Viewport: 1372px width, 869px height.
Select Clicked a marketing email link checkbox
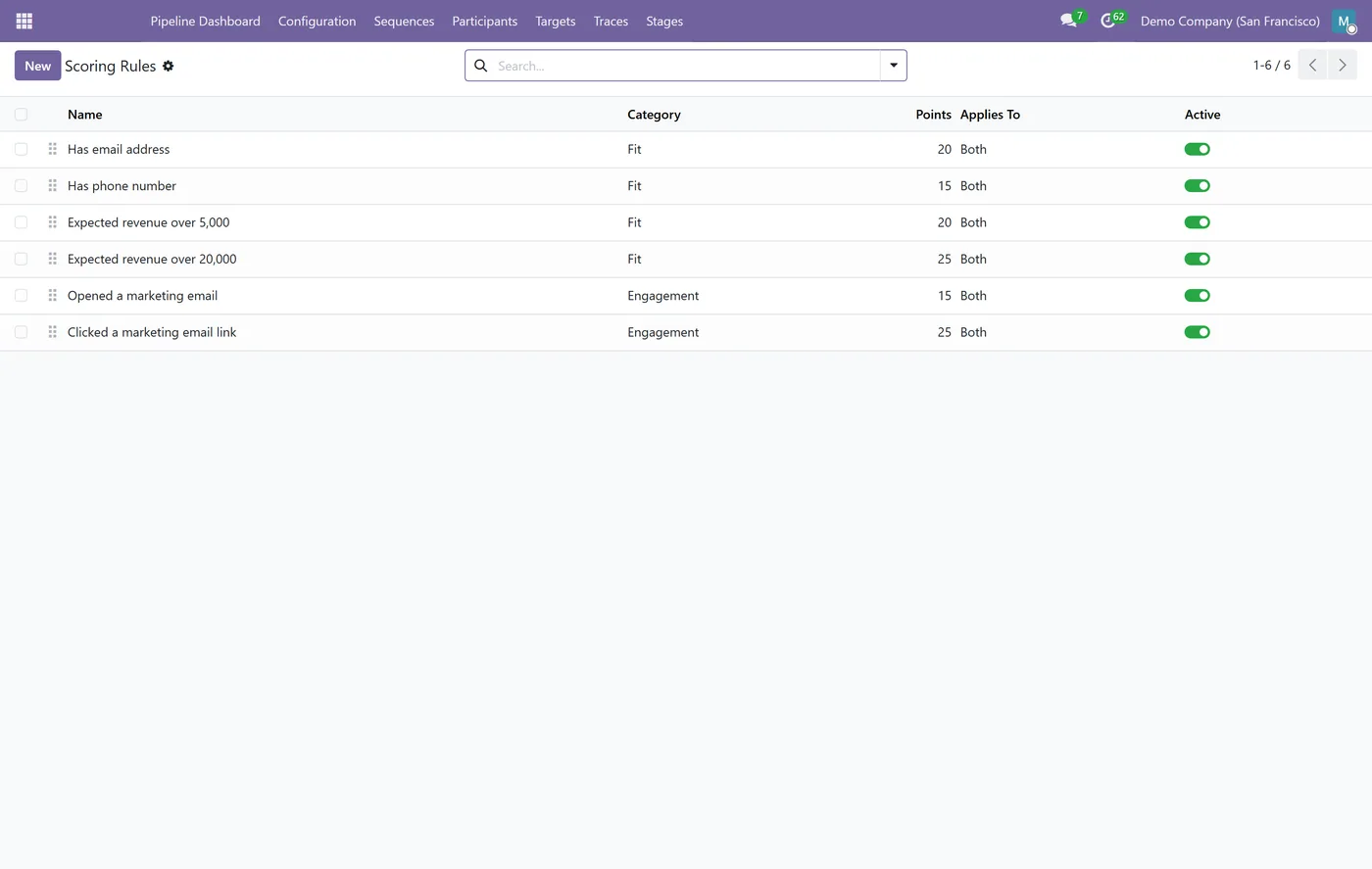21,332
